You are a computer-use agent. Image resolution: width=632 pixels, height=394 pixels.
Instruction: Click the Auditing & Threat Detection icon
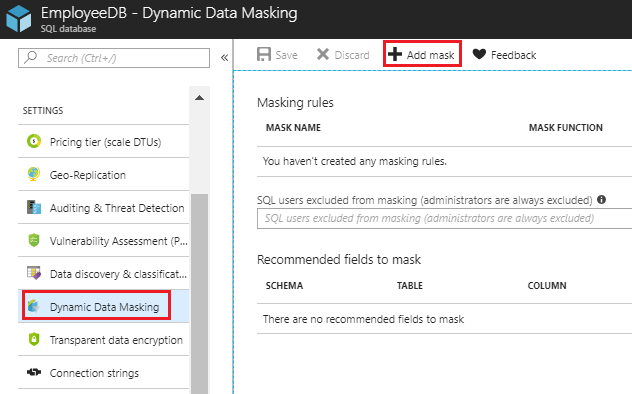34,207
